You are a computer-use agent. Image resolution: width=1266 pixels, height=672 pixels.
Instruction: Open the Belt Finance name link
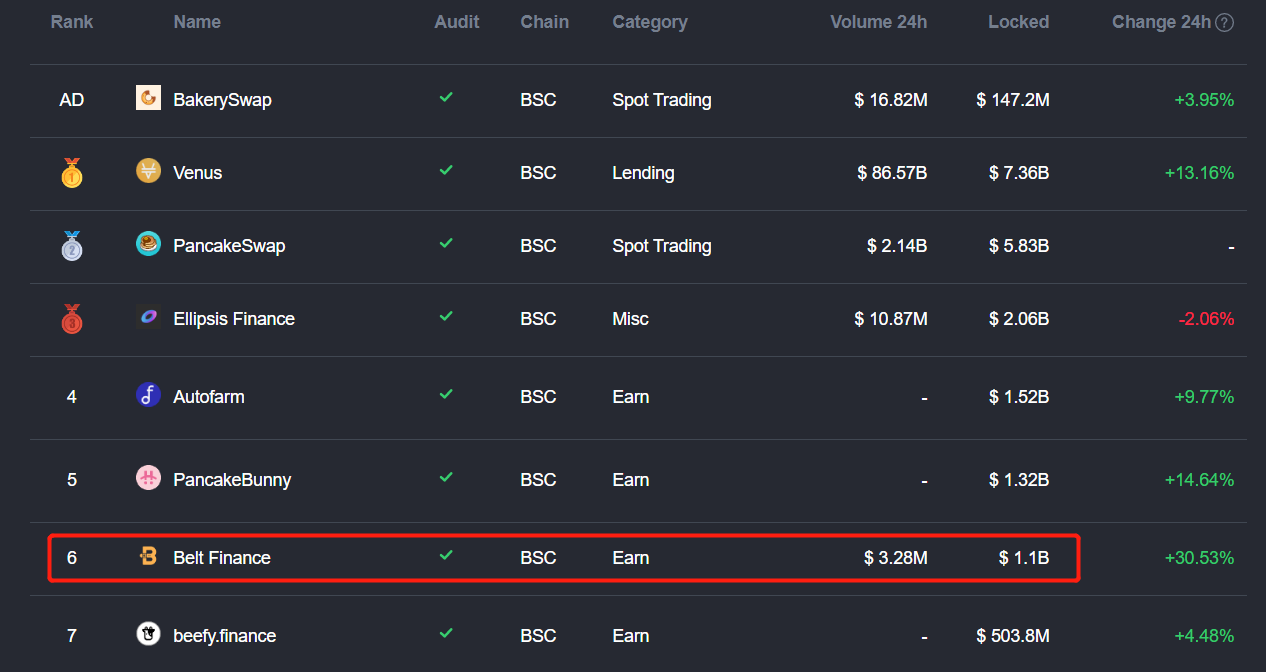222,558
